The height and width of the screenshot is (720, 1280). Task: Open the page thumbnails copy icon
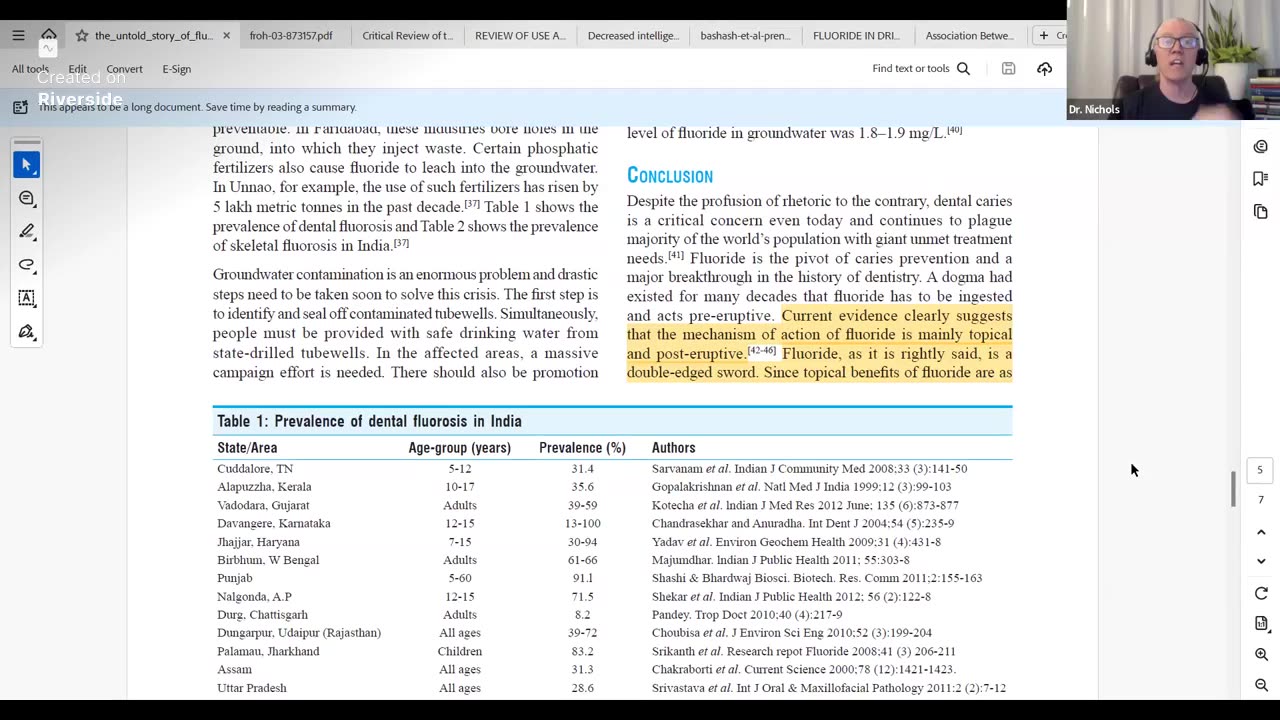pyautogui.click(x=1260, y=211)
